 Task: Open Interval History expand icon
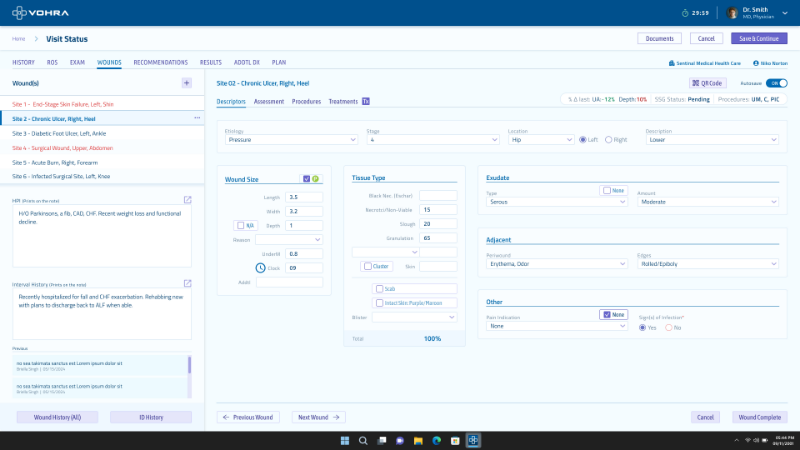[187, 284]
